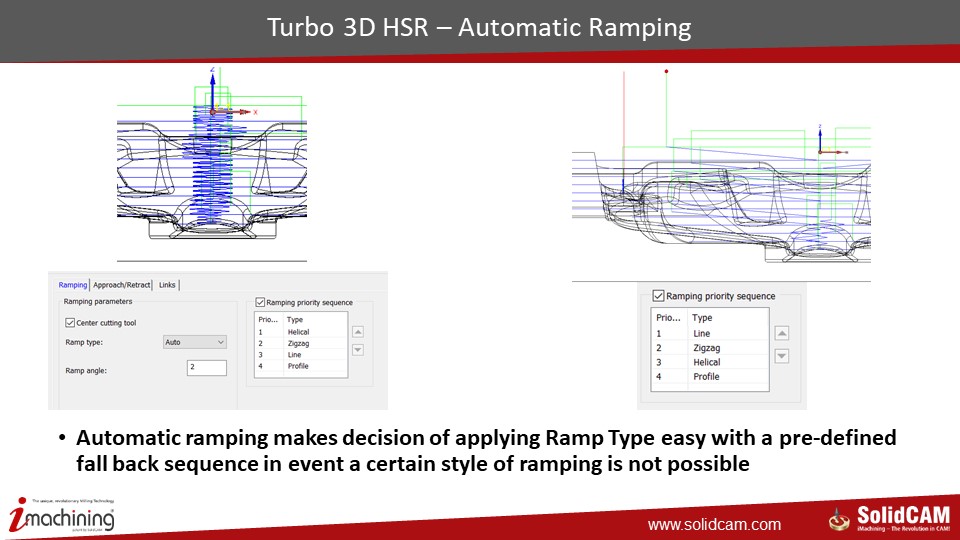Click the iMachining logo
This screenshot has height=540, width=960.
point(62,516)
